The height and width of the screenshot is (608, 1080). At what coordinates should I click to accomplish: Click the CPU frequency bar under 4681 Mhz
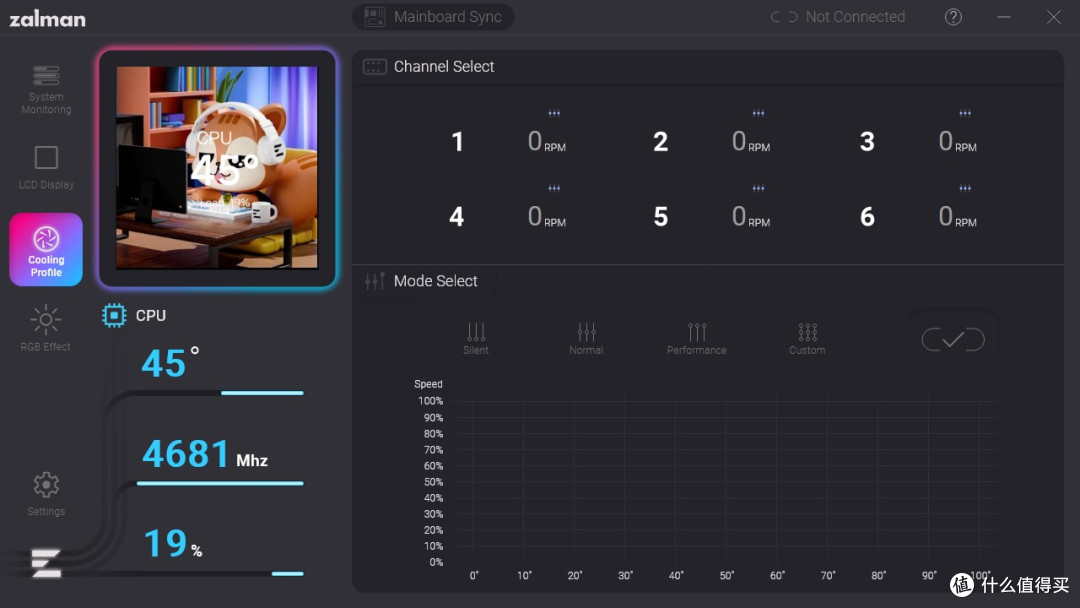point(220,483)
